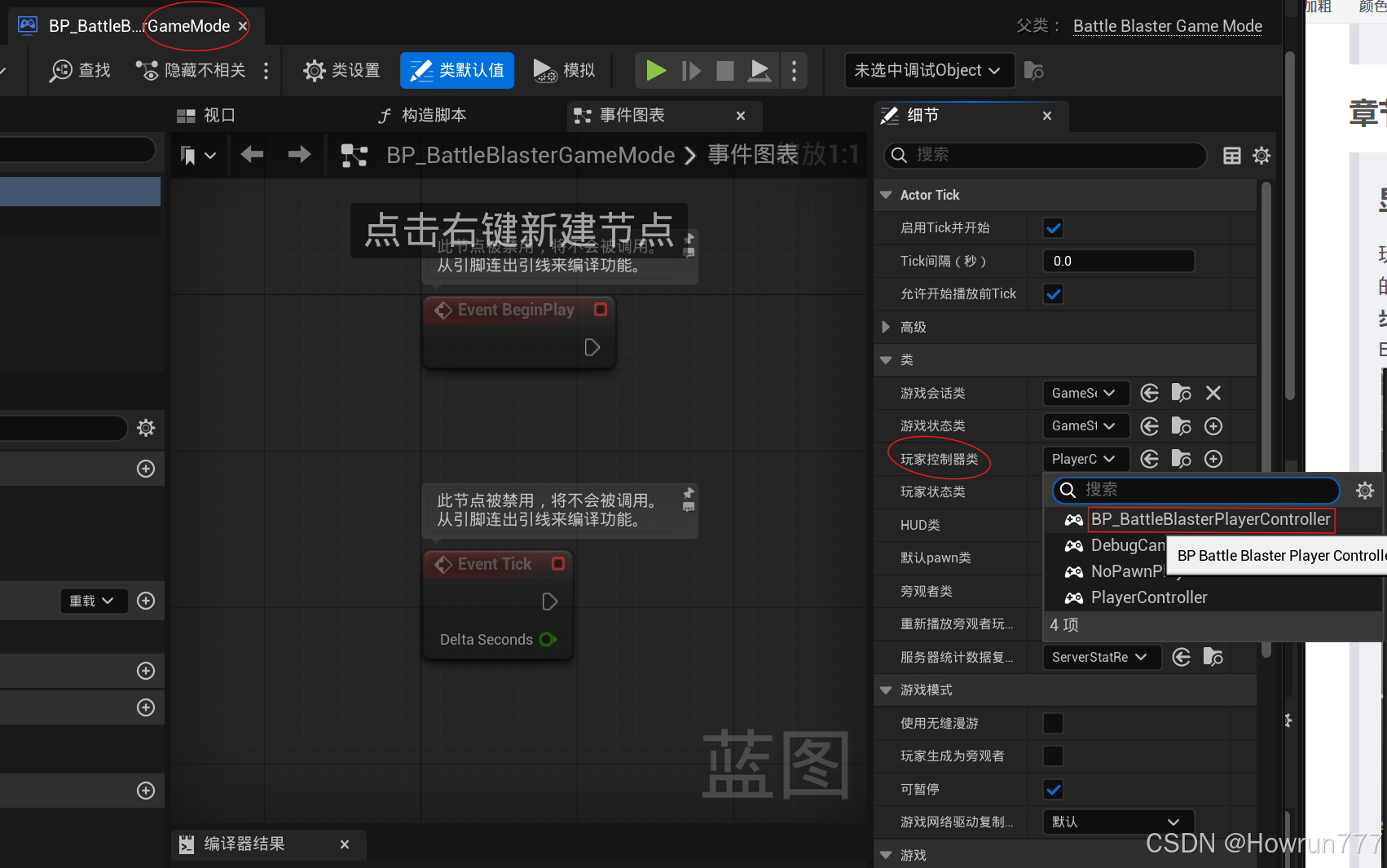Open the Player Controller class (玩家控制器类) dropdown
This screenshot has width=1387, height=868.
1085,459
